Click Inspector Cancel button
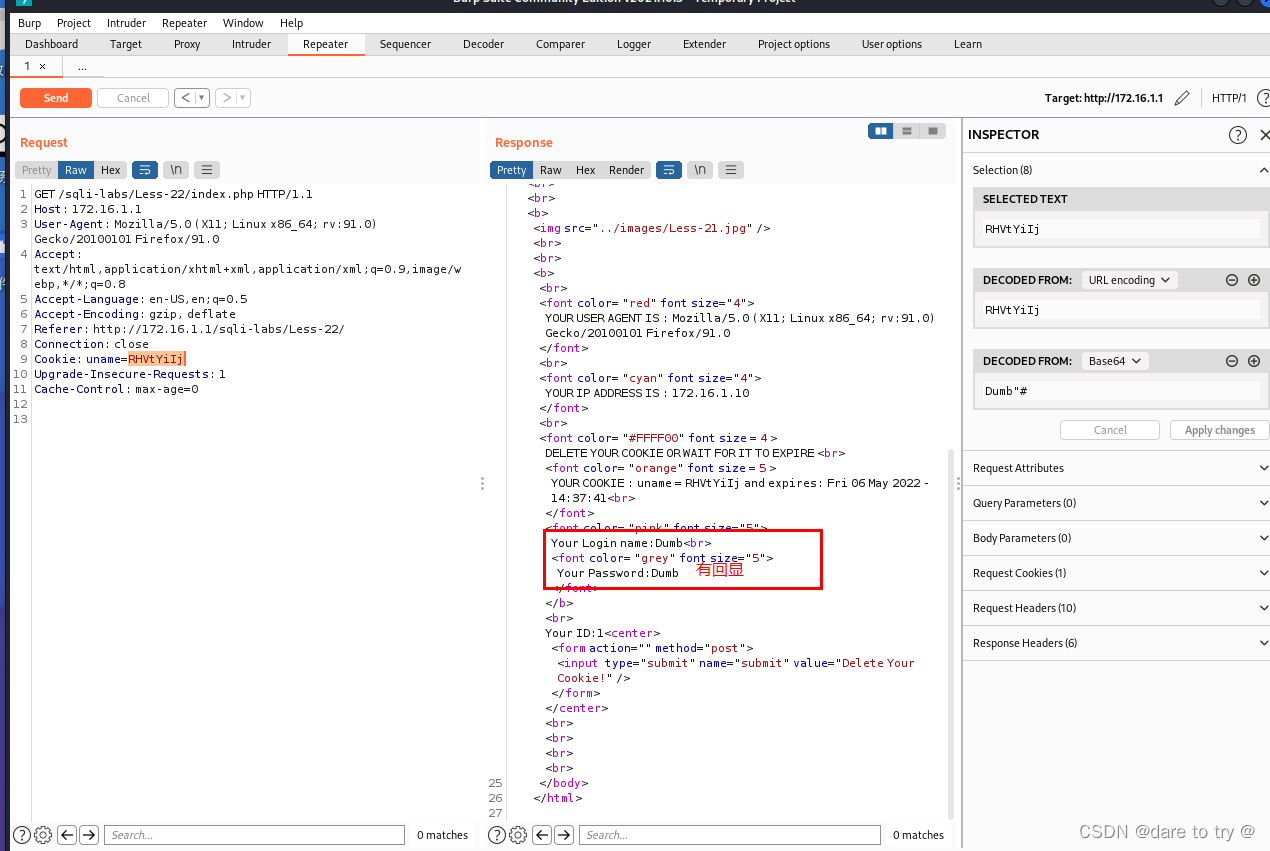Screen dimensions: 1270x851 [1110, 430]
